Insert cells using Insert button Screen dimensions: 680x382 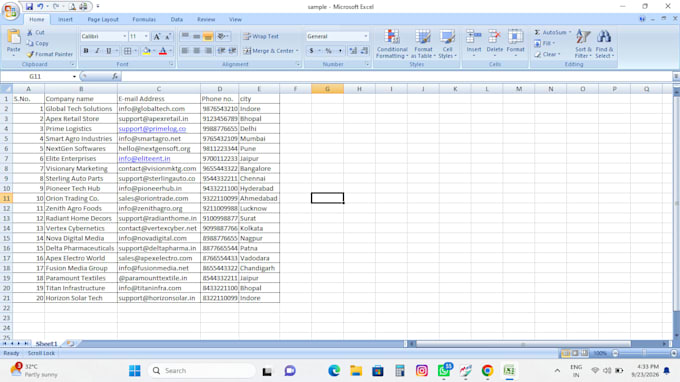coord(474,42)
